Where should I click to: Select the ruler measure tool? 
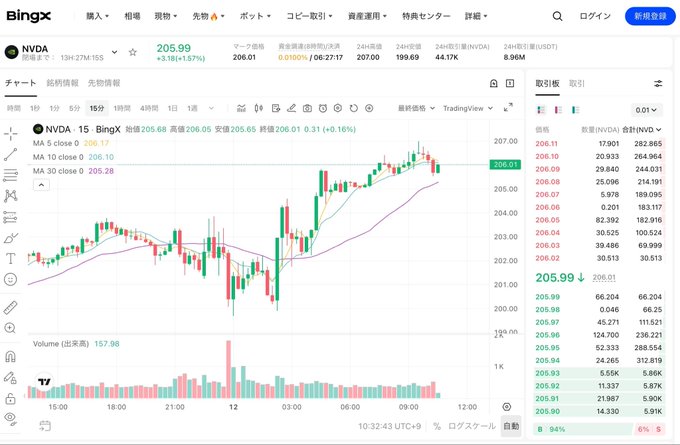point(10,308)
